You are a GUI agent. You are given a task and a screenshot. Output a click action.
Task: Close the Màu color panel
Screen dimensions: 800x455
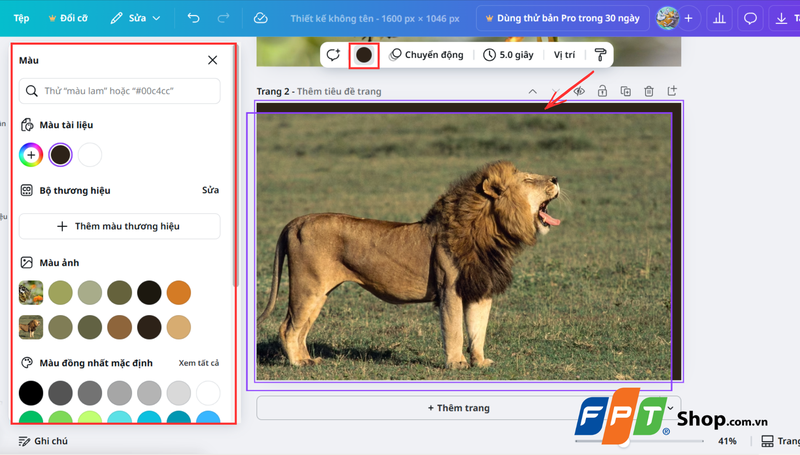(213, 60)
